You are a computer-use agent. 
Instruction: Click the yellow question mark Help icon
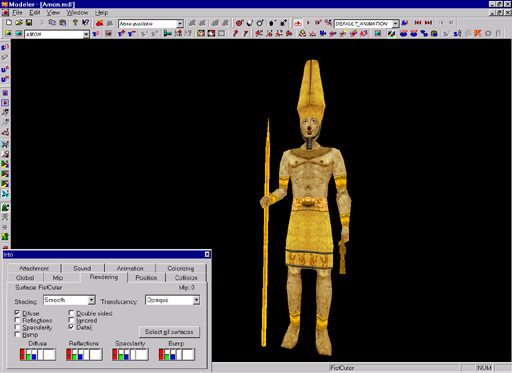click(x=75, y=23)
